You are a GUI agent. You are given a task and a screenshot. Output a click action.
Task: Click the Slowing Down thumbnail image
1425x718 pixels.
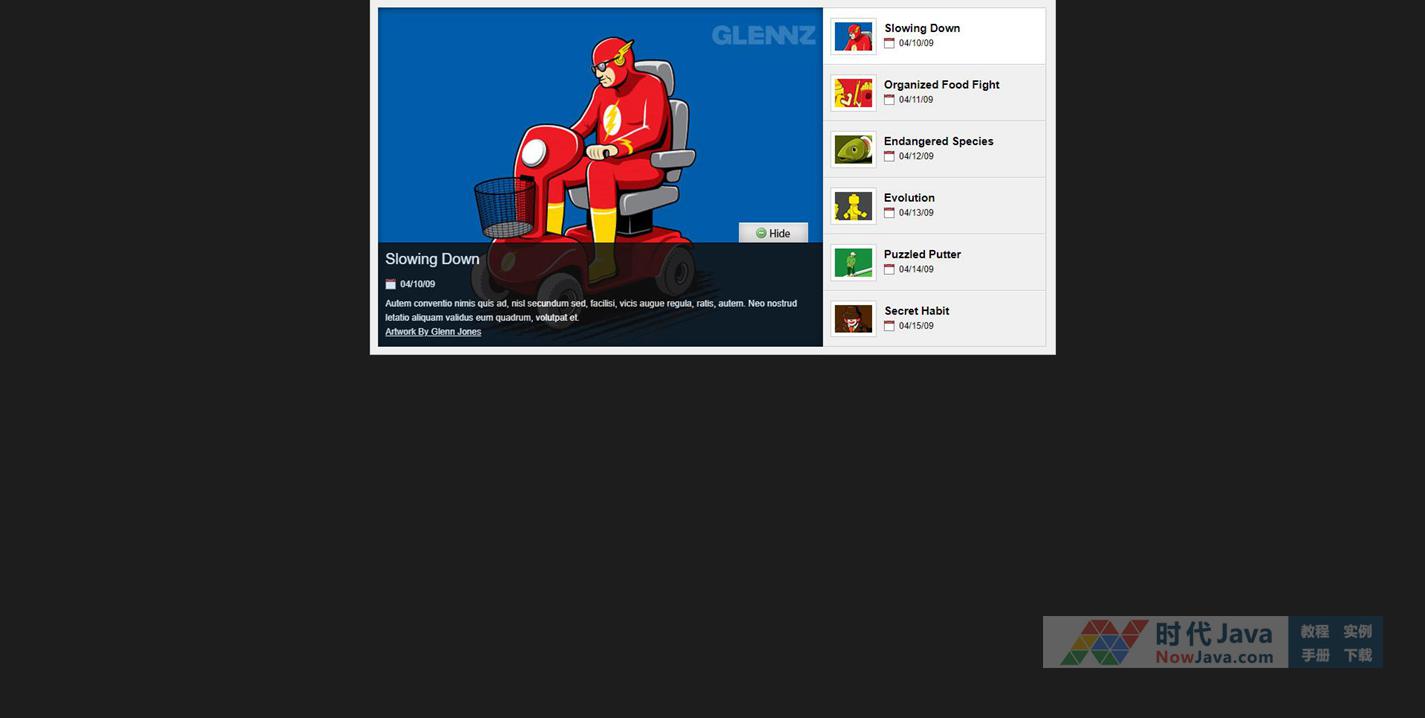click(853, 37)
